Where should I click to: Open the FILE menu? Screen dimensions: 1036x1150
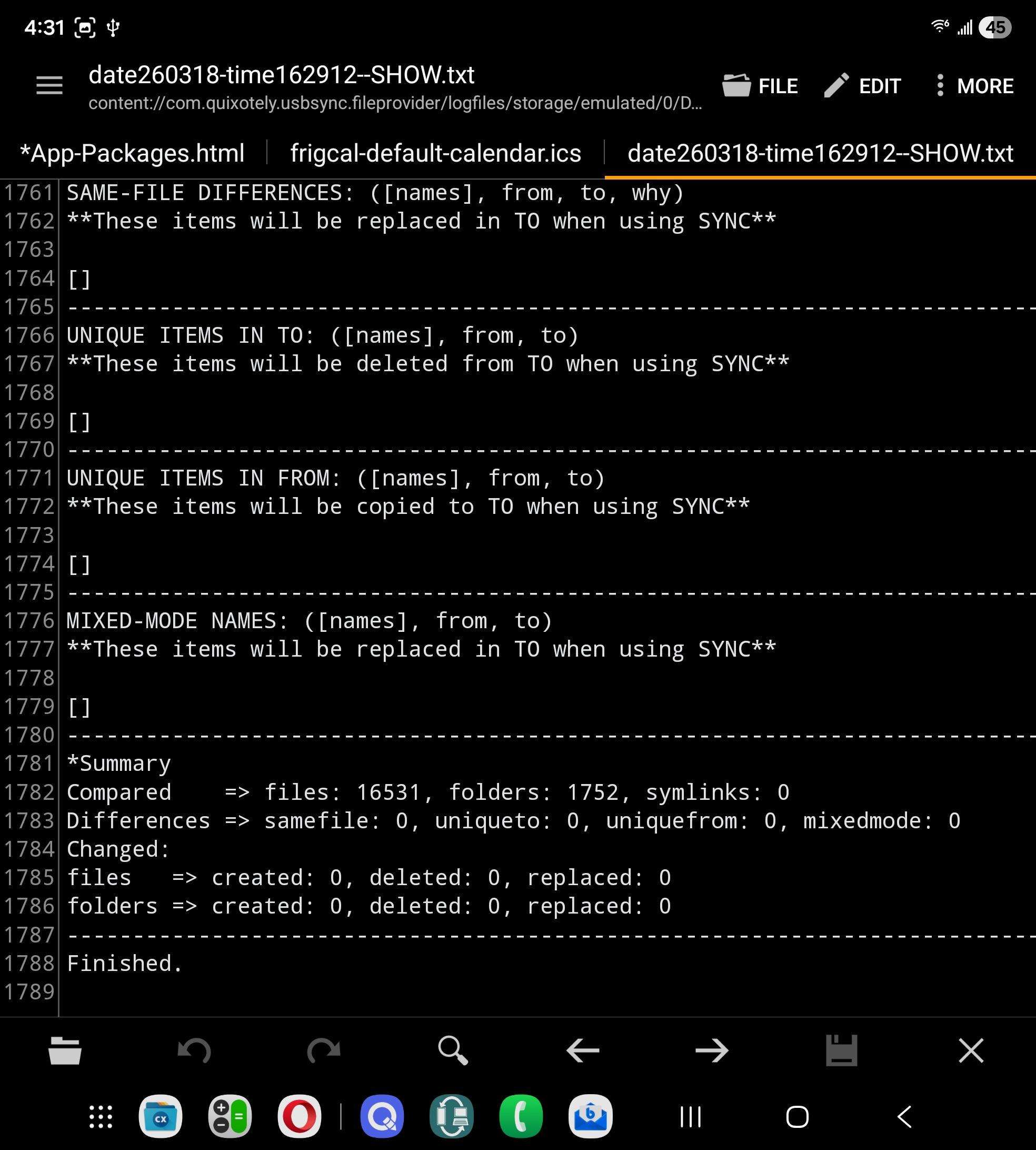[x=761, y=86]
